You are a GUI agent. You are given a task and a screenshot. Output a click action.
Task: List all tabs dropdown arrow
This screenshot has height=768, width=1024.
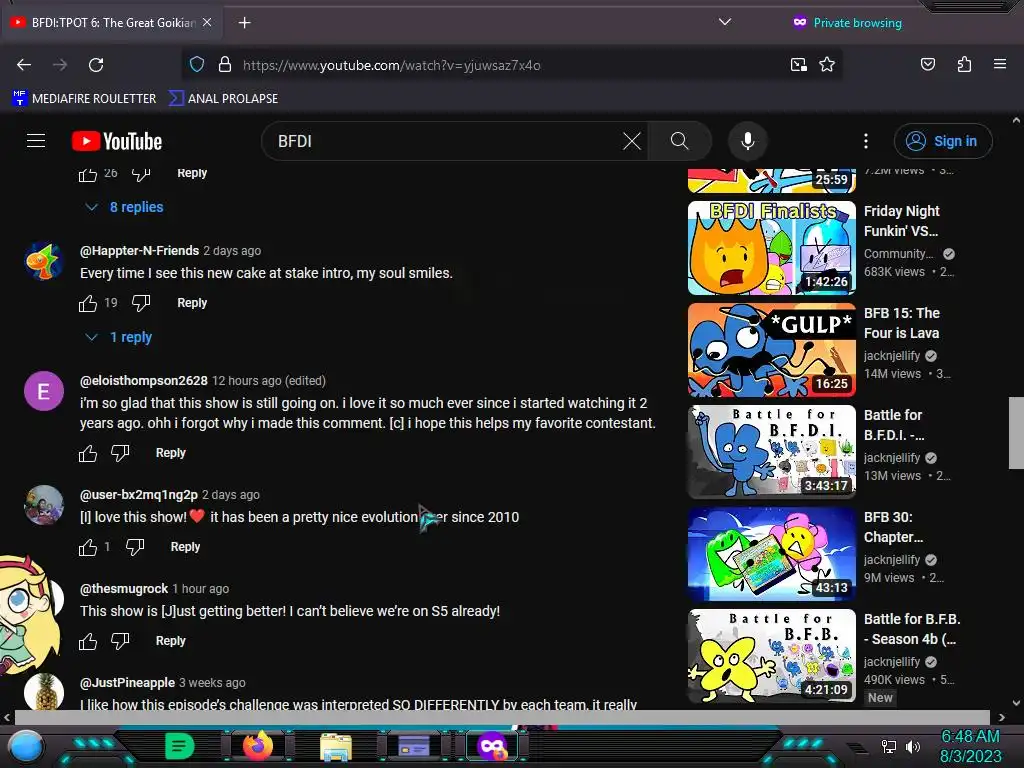pos(724,22)
